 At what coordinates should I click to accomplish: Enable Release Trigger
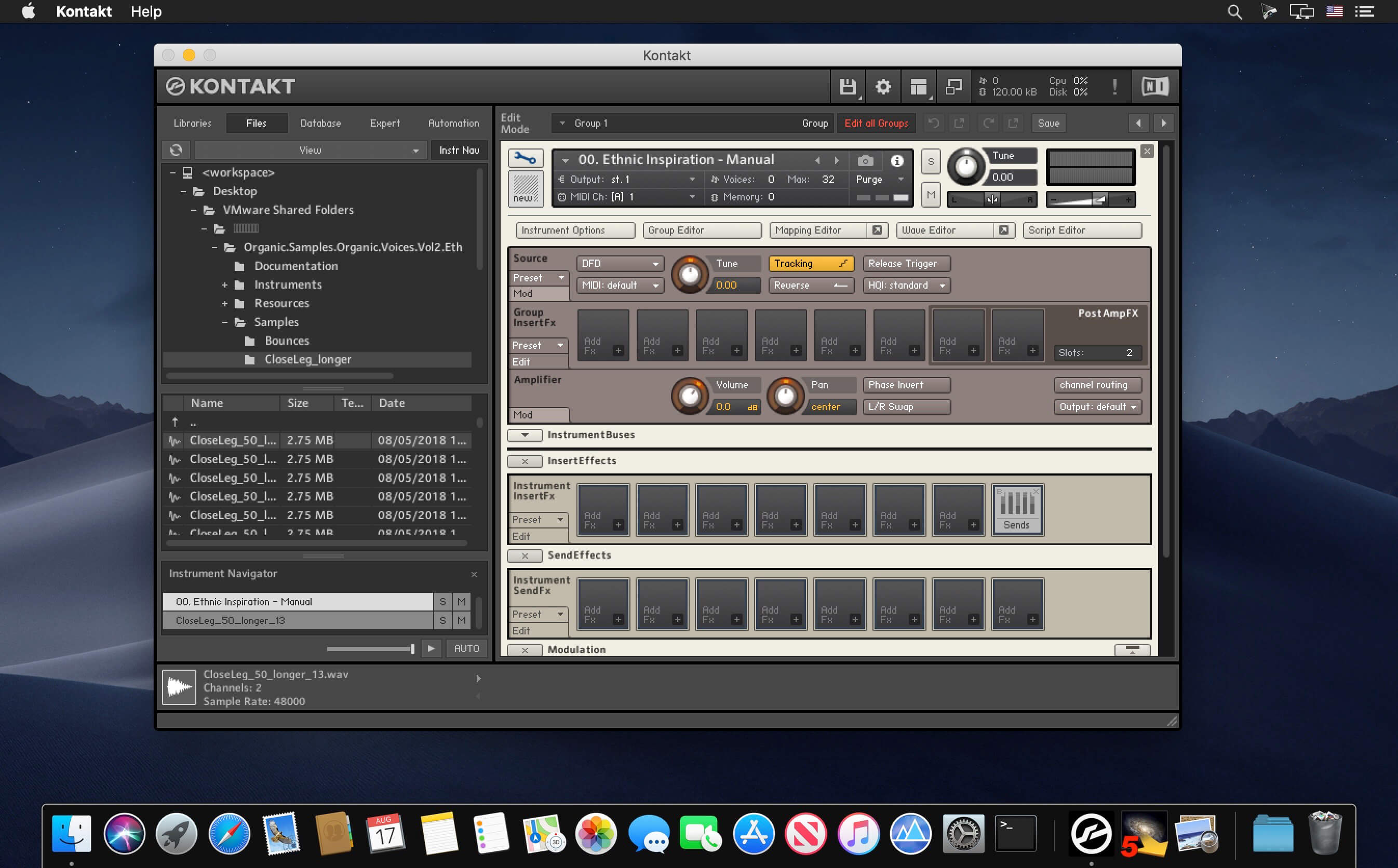coord(906,264)
